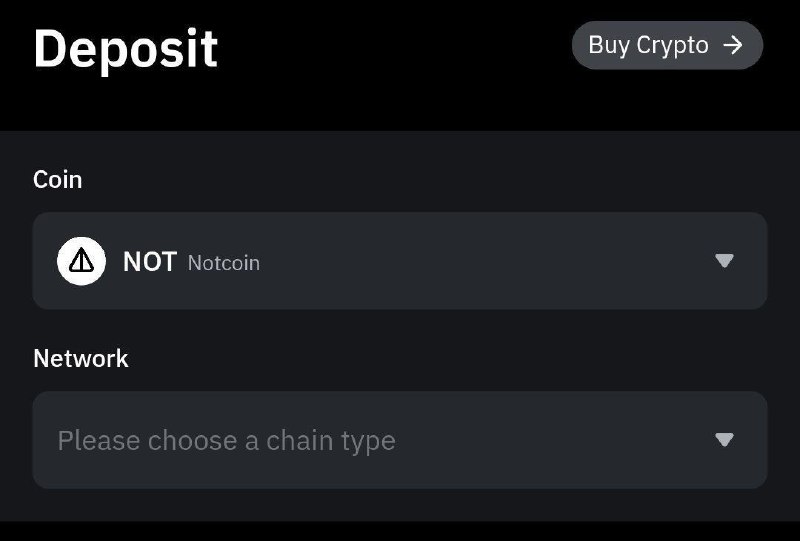Click the Deposit page heading

click(126, 49)
